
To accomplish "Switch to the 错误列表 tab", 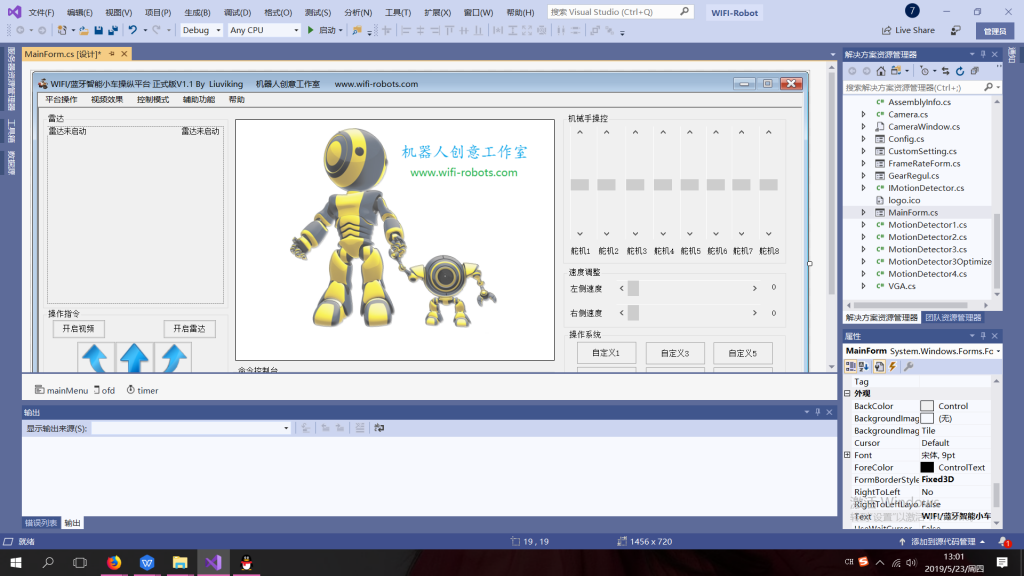I will [41, 523].
